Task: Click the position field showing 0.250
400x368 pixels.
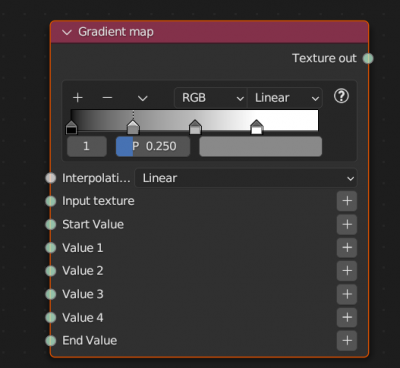Action: (153, 146)
